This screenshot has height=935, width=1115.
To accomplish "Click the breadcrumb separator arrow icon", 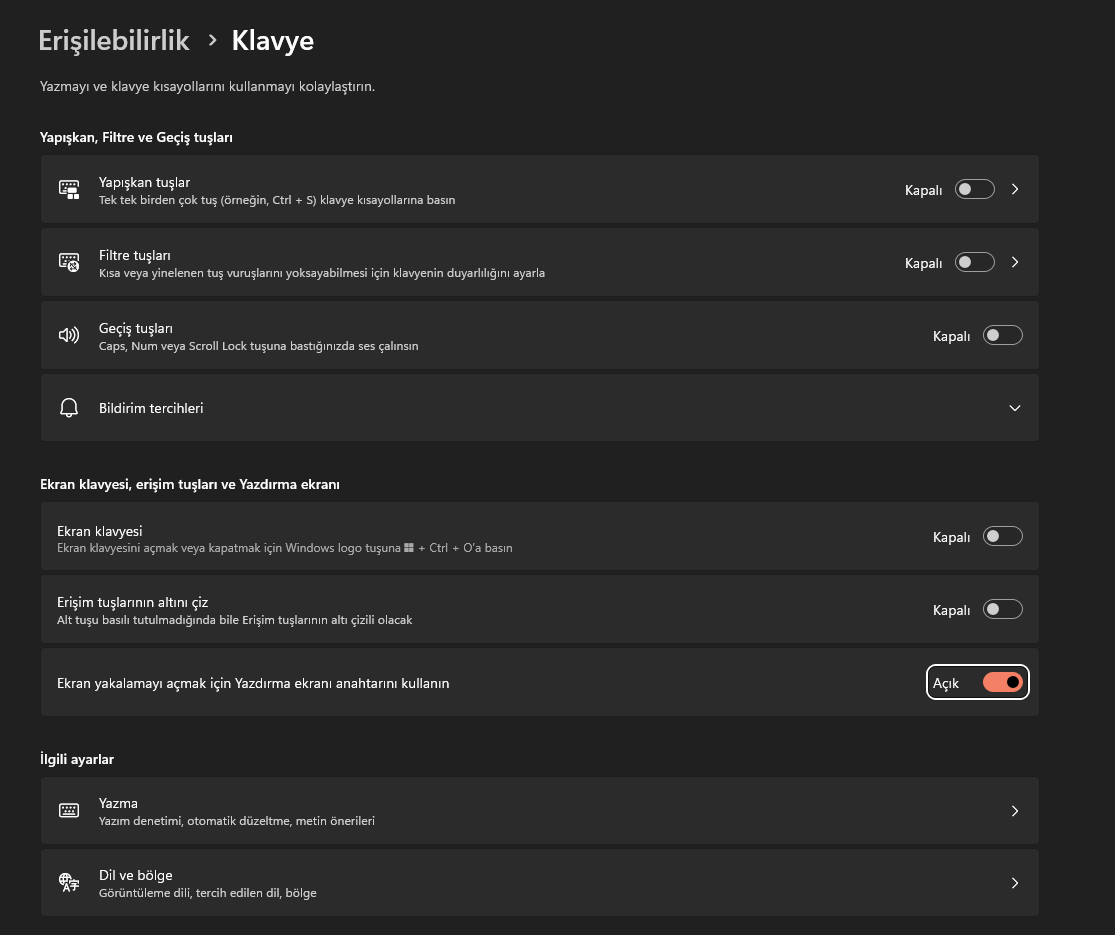I will click(212, 40).
